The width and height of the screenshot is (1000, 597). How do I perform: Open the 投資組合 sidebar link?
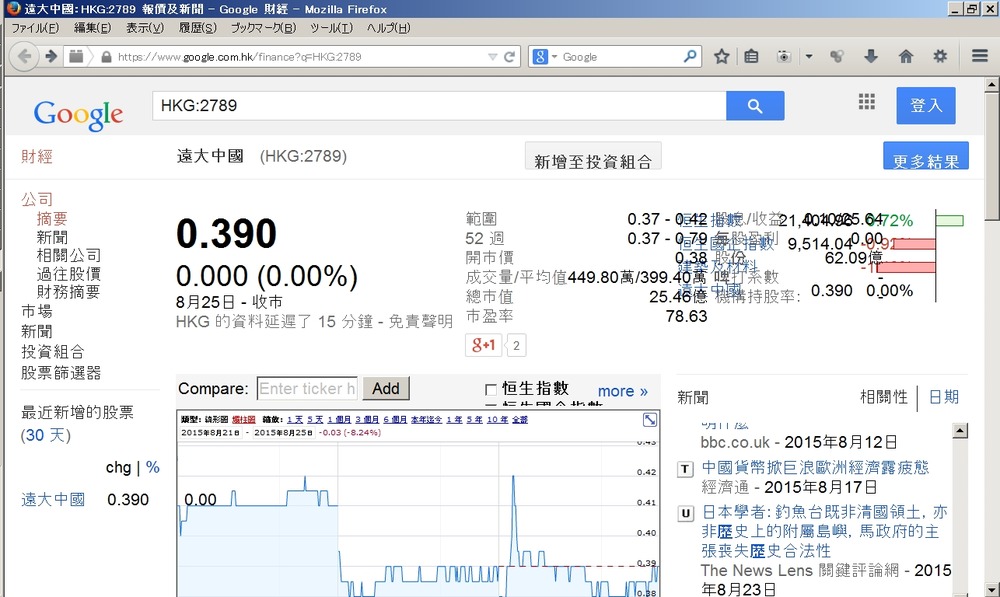click(53, 352)
